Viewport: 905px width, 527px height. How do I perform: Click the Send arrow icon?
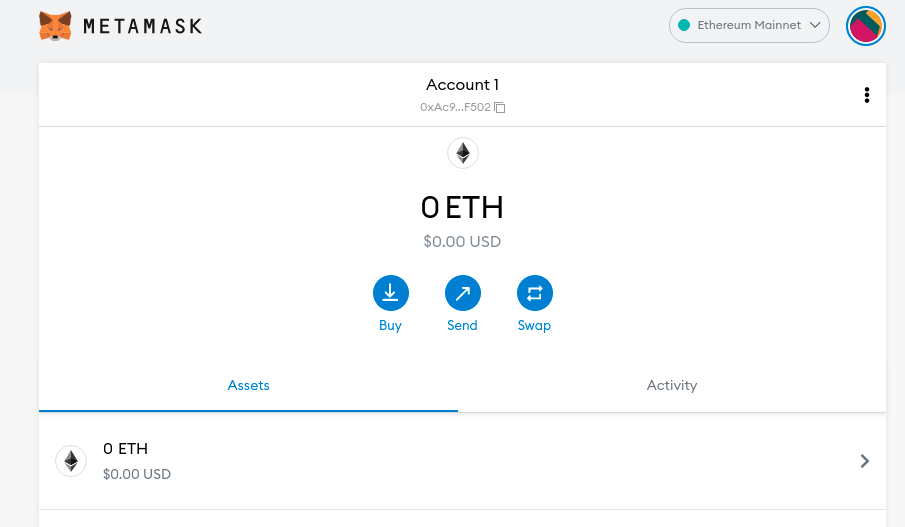pyautogui.click(x=462, y=293)
